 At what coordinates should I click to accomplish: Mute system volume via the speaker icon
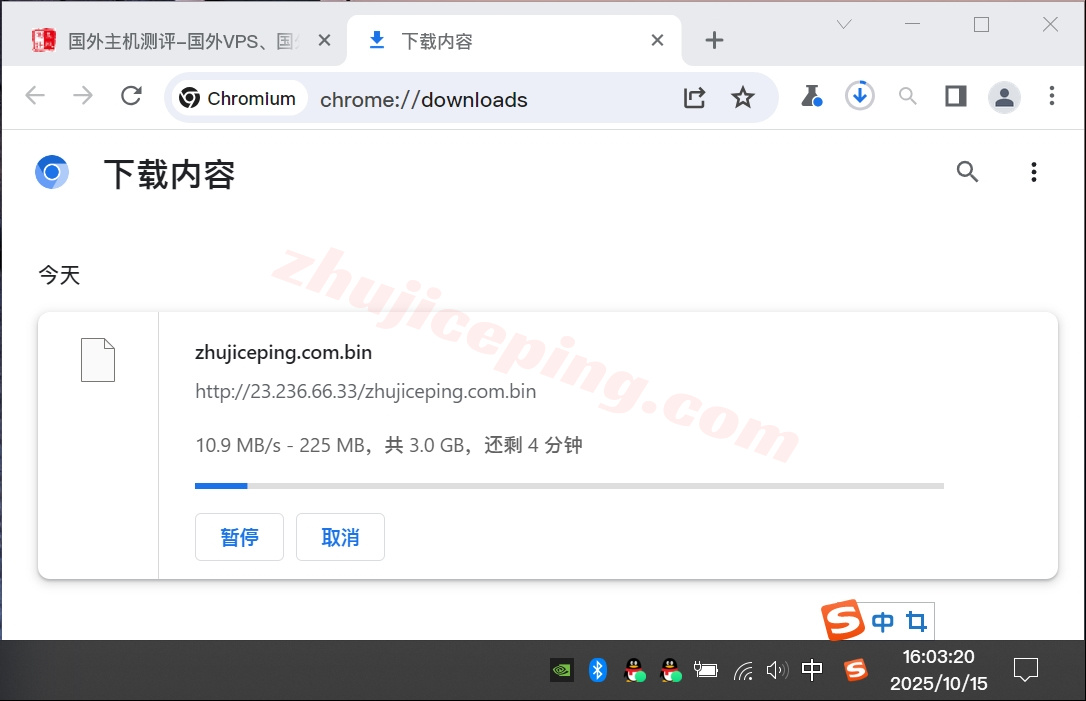point(778,669)
